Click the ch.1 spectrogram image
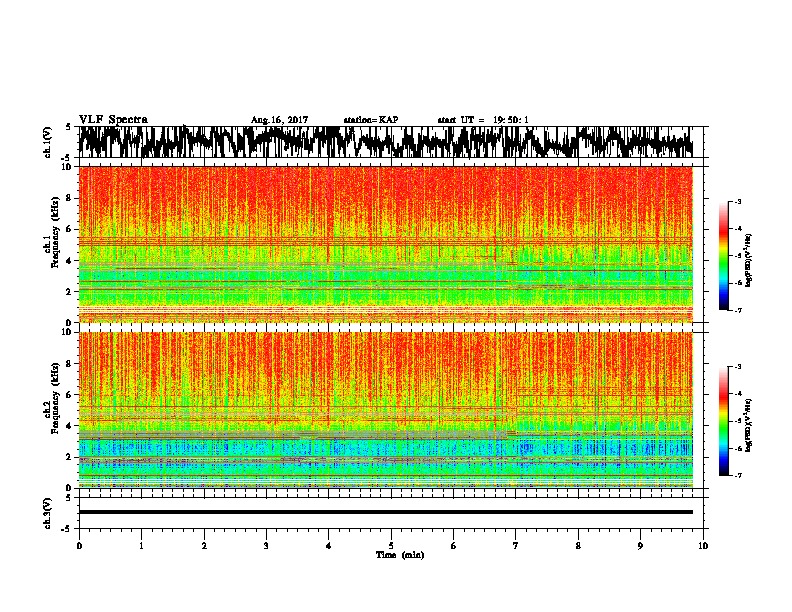The height and width of the screenshot is (612, 792). [x=385, y=244]
